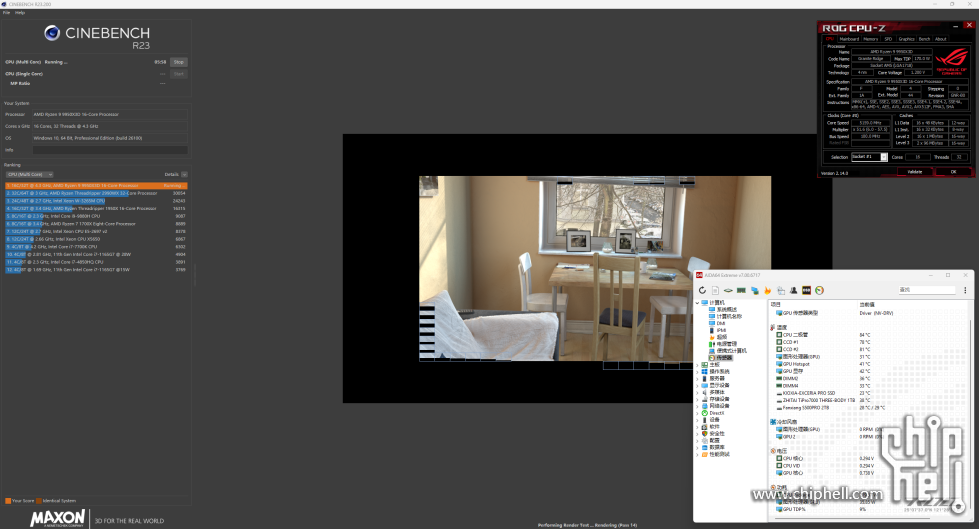This screenshot has width=979, height=529.
Task: Click the 性能测试 icon in AIDA64 tree
Action: [704, 454]
